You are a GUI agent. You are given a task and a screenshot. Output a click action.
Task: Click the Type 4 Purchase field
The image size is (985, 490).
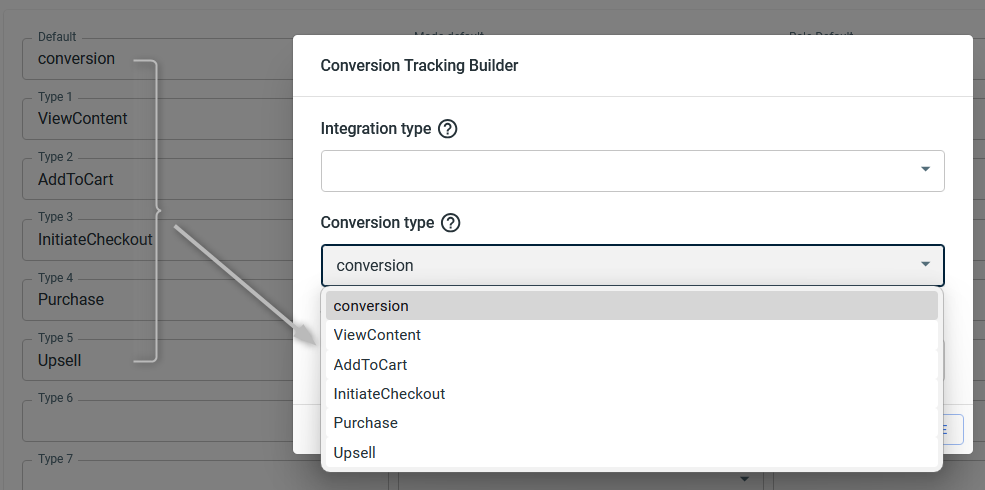[157, 300]
